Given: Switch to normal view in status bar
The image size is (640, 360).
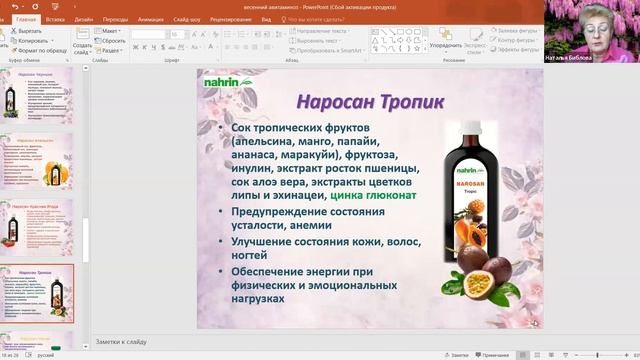Looking at the screenshot, I should tap(522, 355).
